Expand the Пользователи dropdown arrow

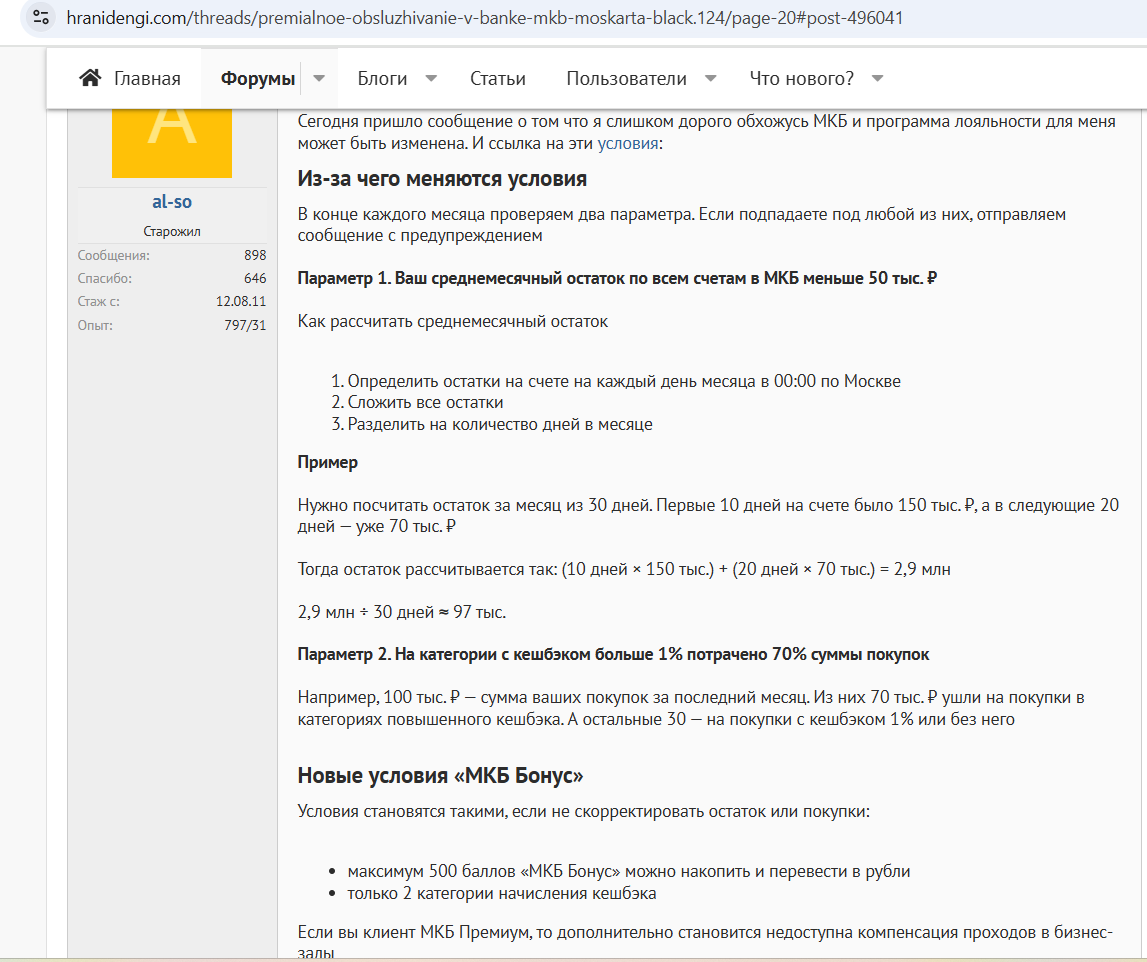[x=710, y=78]
